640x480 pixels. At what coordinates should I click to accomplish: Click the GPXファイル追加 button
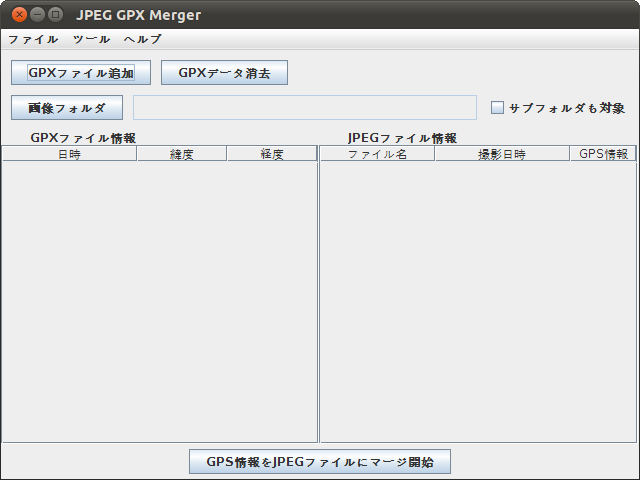(81, 73)
